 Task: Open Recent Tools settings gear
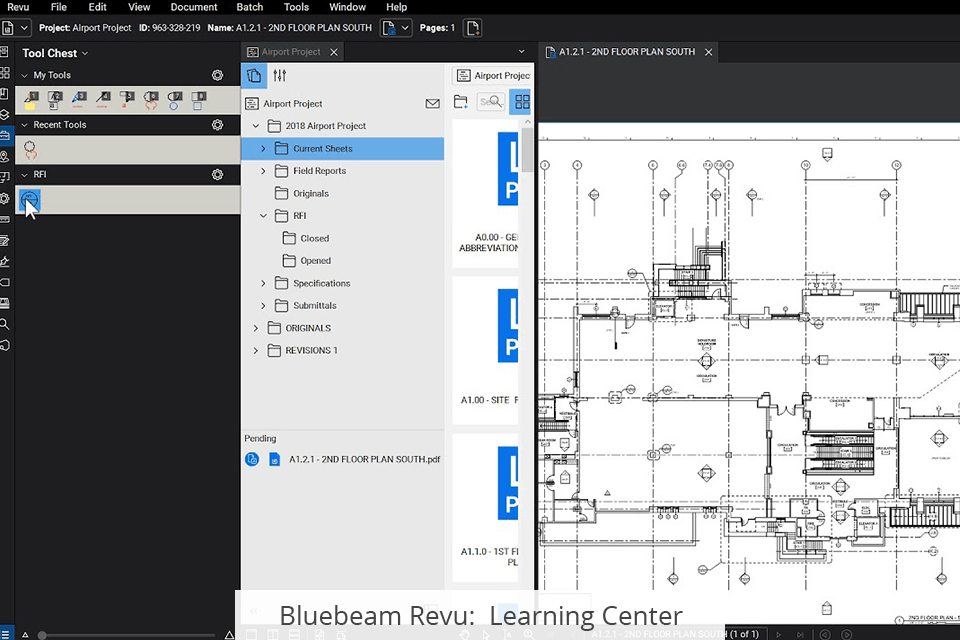217,125
